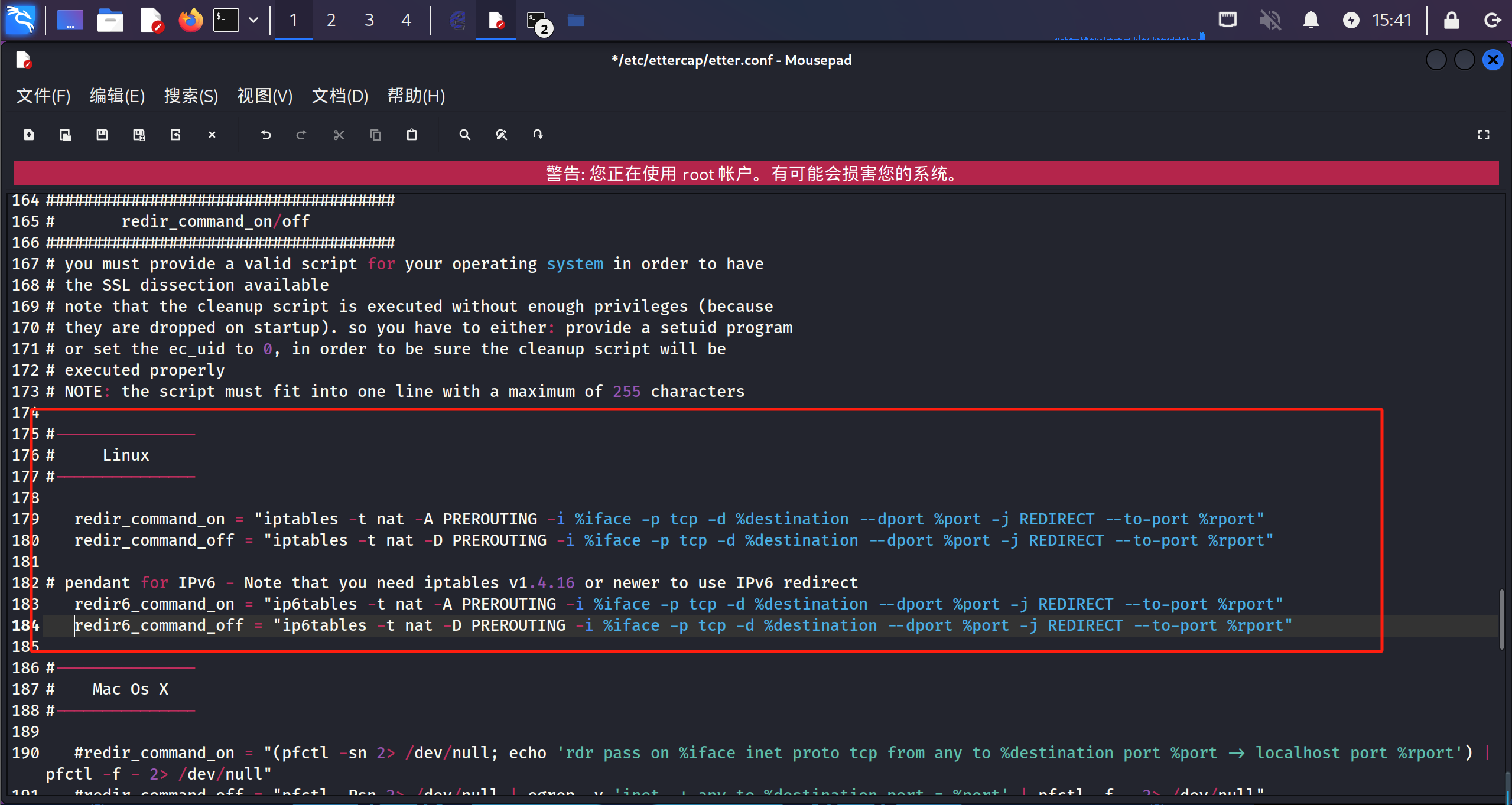Open the 搜索(S) Search menu
Image resolution: width=1512 pixels, height=805 pixels.
point(191,96)
